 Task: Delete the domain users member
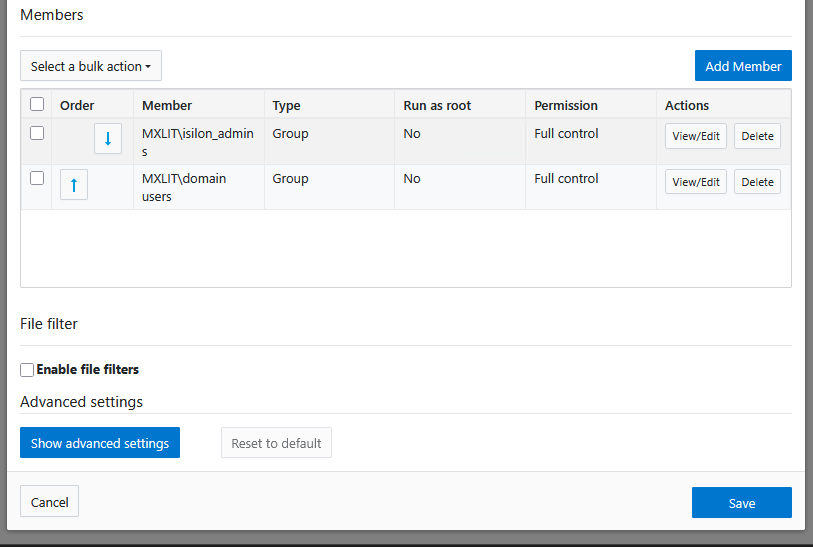[x=757, y=182]
